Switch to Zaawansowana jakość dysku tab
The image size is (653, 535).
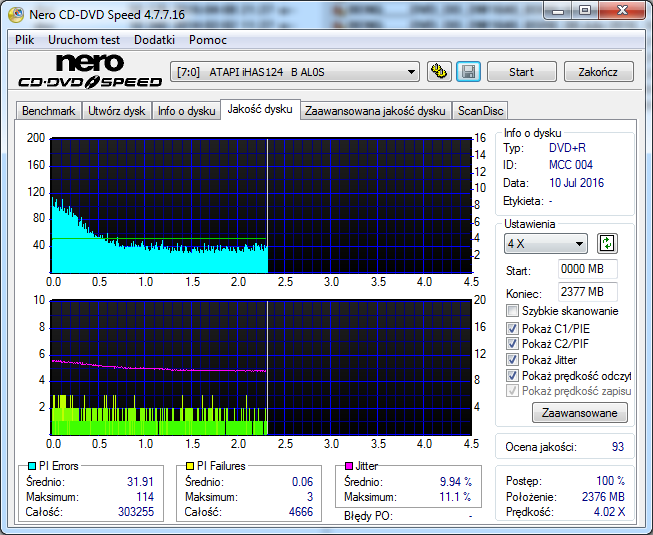[375, 111]
